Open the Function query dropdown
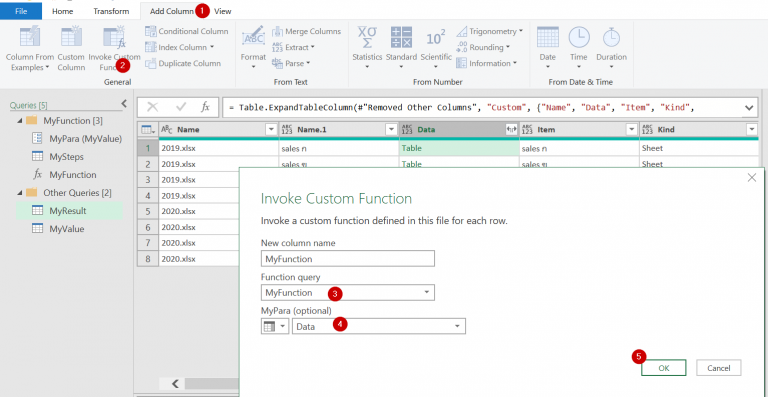 (x=348, y=293)
